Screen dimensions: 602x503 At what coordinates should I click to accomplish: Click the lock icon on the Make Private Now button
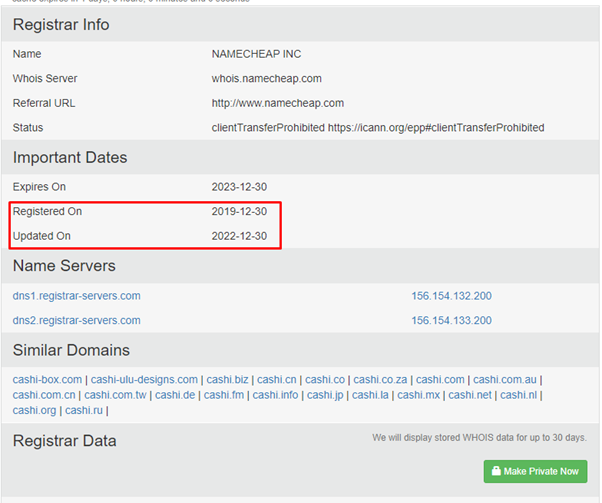pyautogui.click(x=496, y=471)
